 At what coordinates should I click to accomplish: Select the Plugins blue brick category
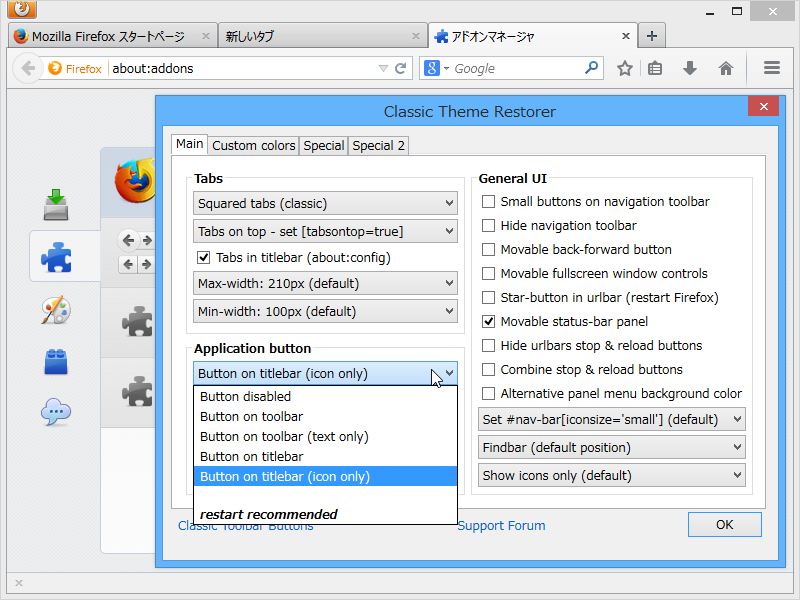(56, 362)
